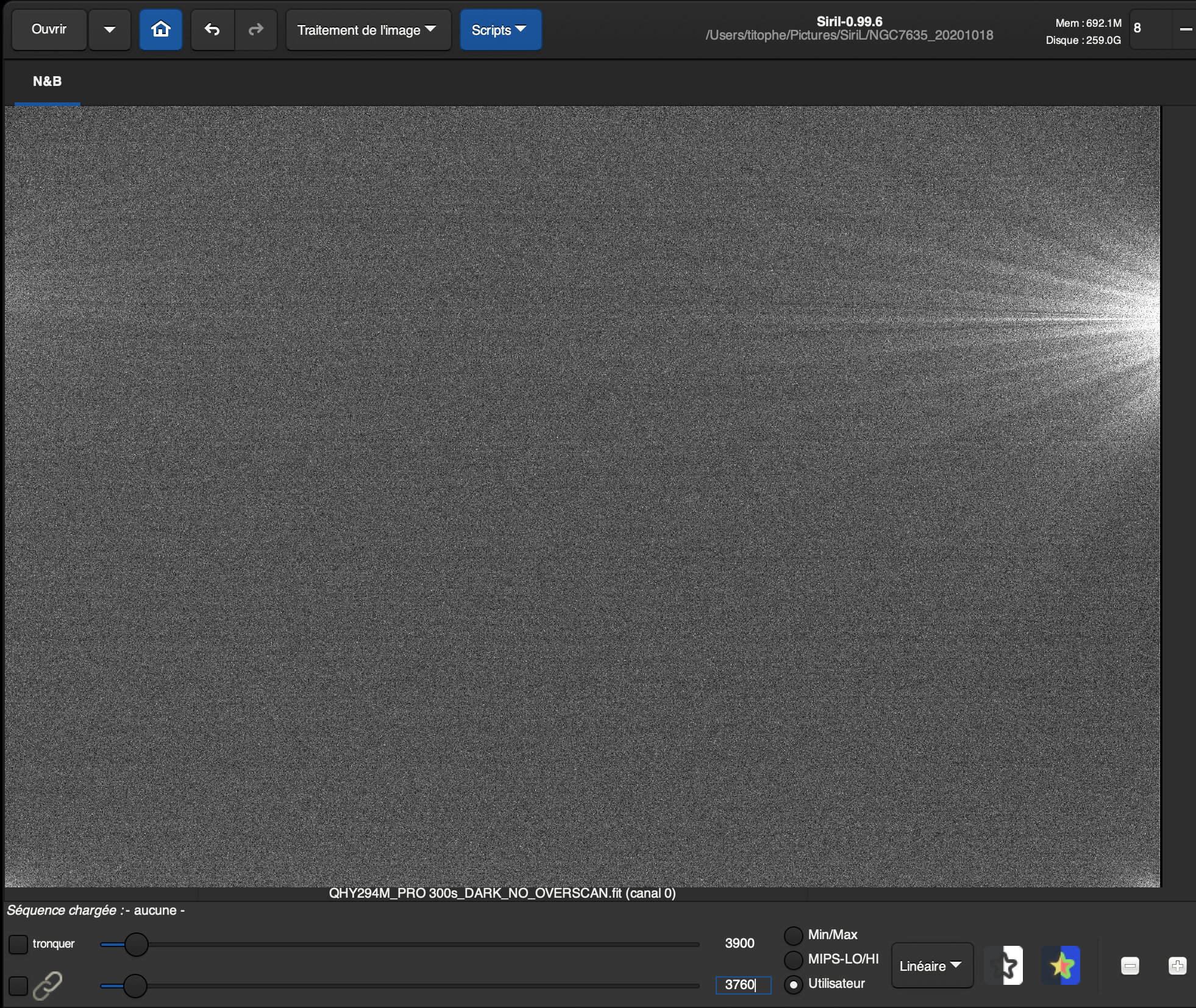This screenshot has width=1196, height=1008.
Task: Click the 3760 low cutoff input field
Action: [742, 985]
